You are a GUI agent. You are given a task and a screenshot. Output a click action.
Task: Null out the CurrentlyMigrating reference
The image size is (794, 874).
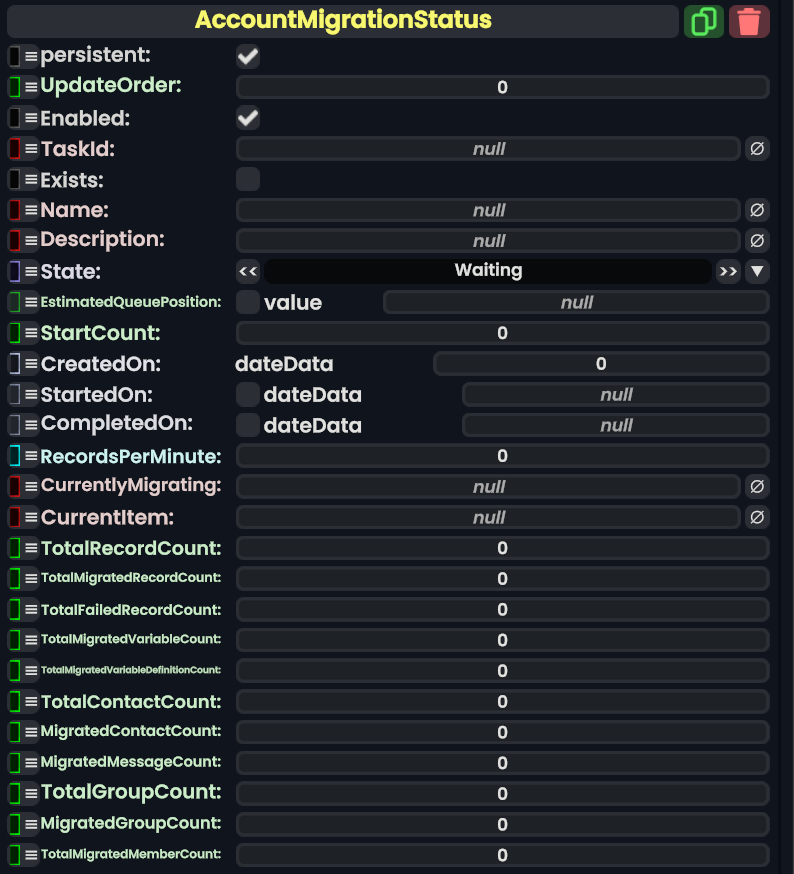tap(757, 486)
